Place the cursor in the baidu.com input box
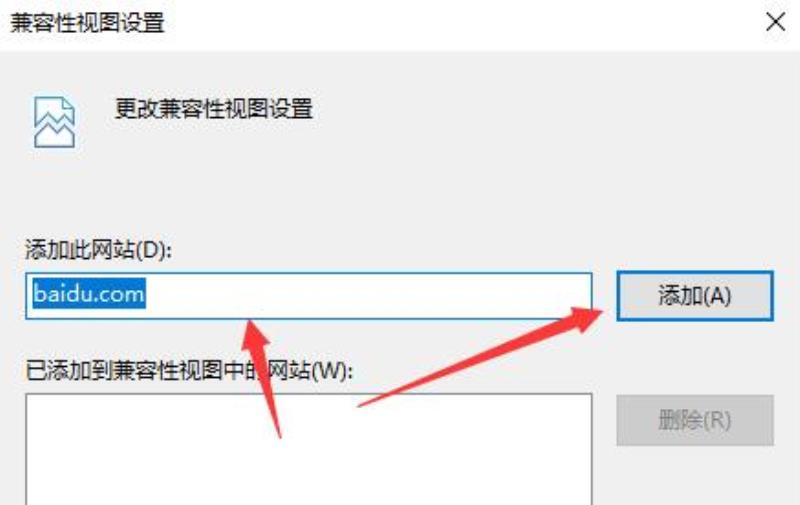This screenshot has width=800, height=505. (309, 296)
